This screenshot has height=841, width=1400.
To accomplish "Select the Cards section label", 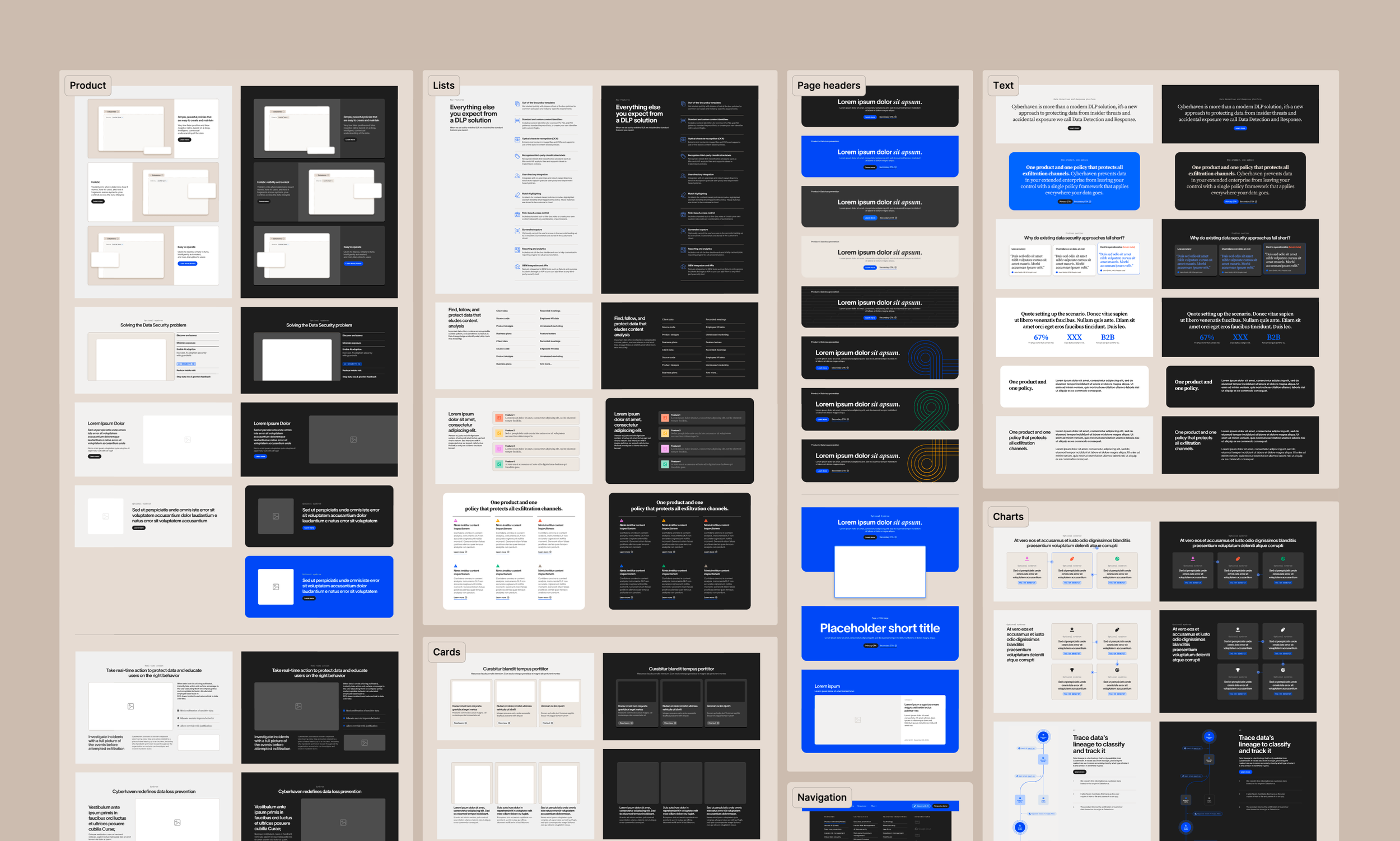I will [x=446, y=652].
